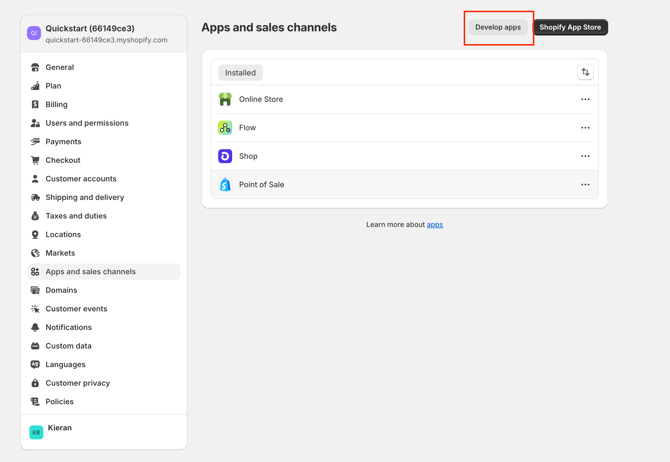The image size is (670, 462).
Task: Go to Customer privacy settings
Action: coord(104,383)
